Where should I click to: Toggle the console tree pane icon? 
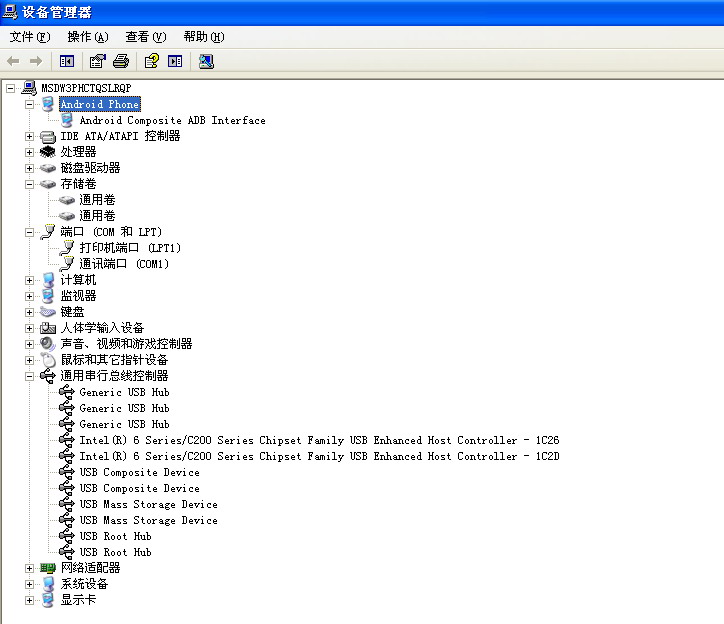(67, 61)
